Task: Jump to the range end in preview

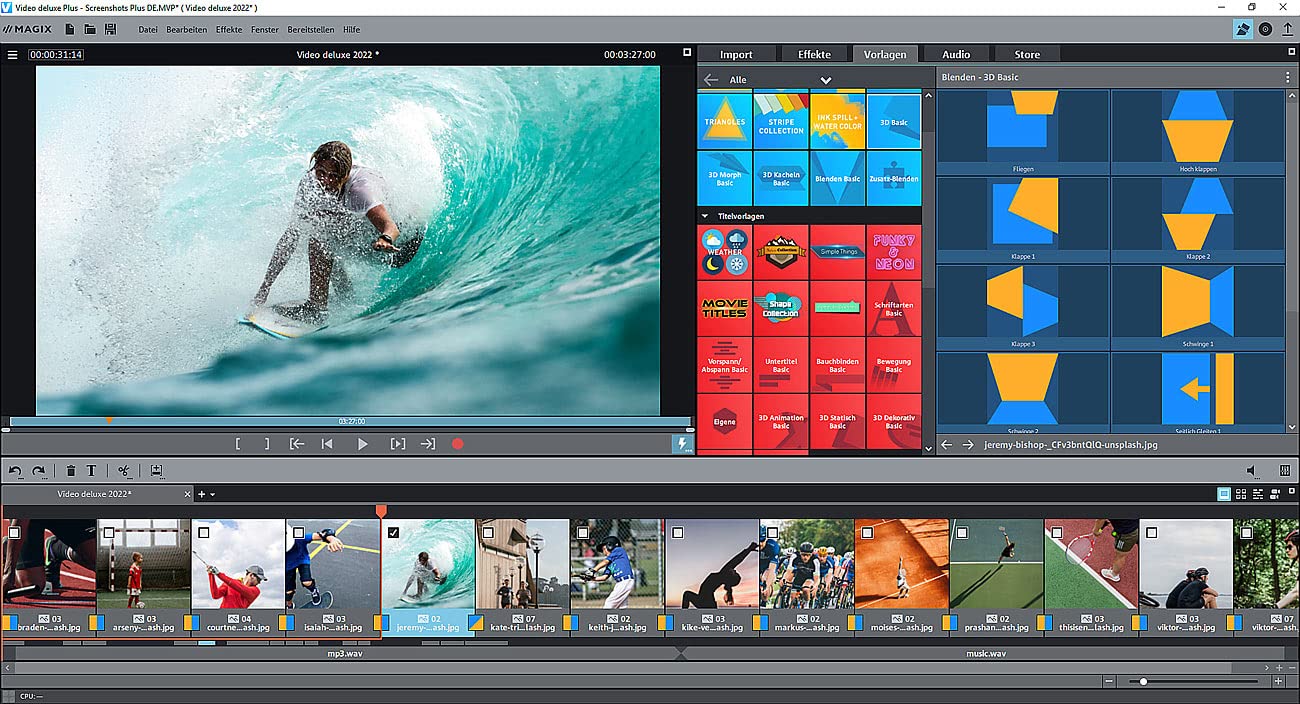Action: 428,444
